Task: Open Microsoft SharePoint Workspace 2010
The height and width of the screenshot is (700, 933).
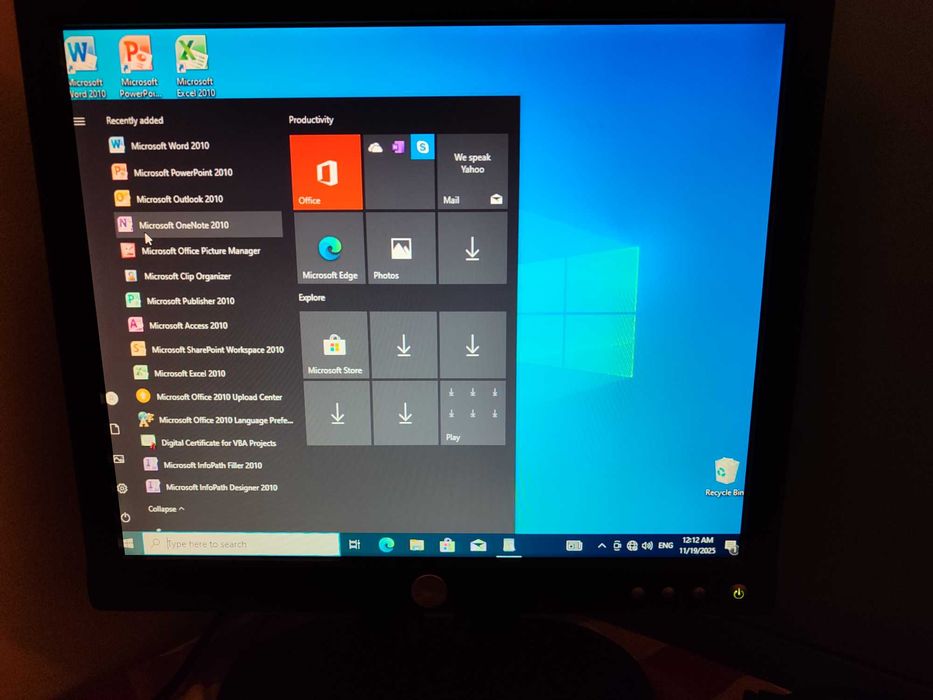Action: click(x=210, y=349)
